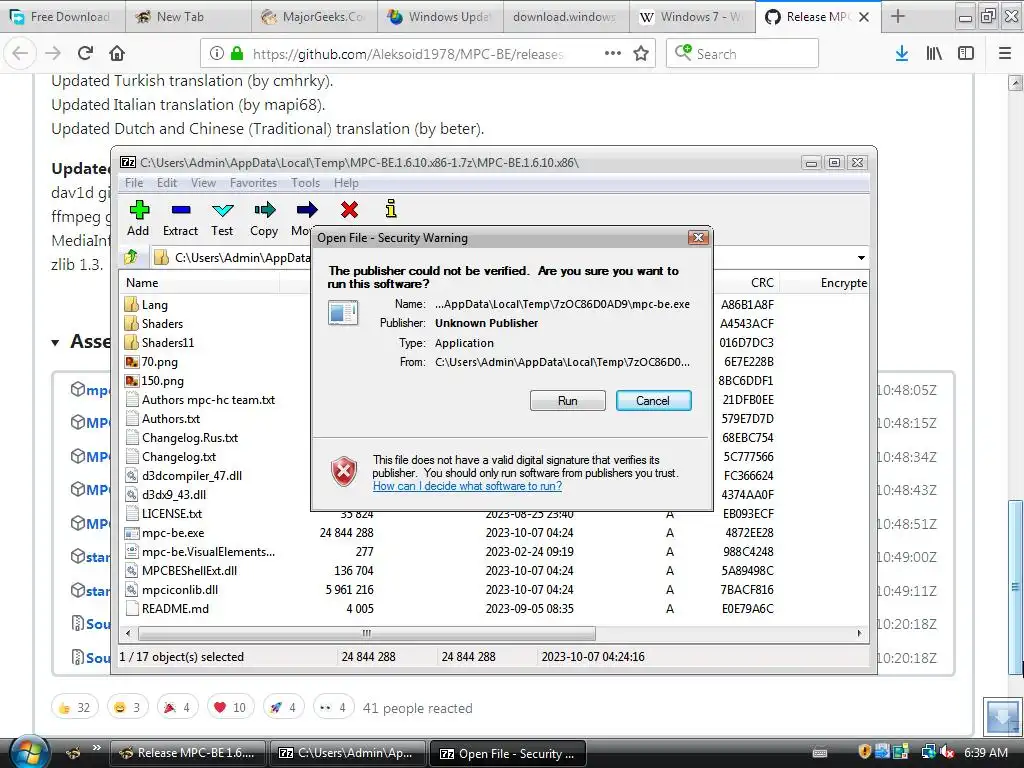Switch to the MajorGeeks tab
The height and width of the screenshot is (768, 1024).
pyautogui.click(x=314, y=17)
